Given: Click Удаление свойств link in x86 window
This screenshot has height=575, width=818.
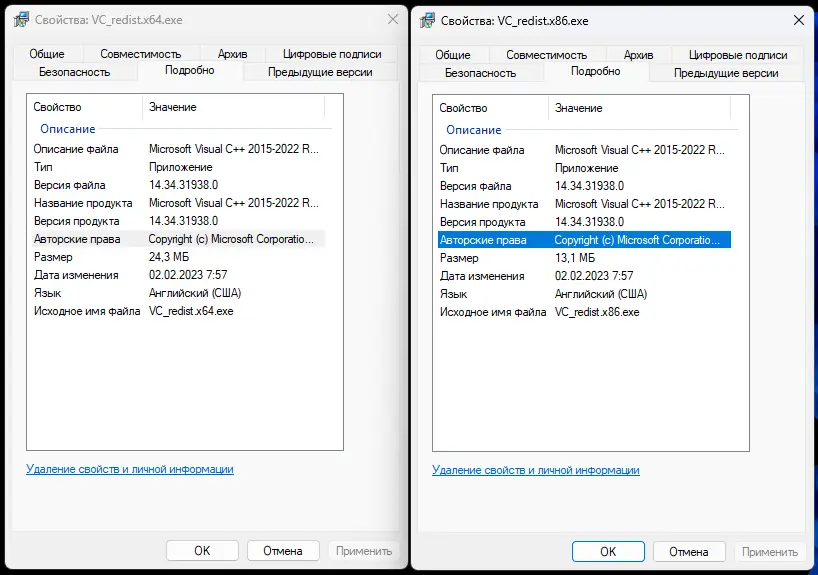Looking at the screenshot, I should pyautogui.click(x=536, y=470).
